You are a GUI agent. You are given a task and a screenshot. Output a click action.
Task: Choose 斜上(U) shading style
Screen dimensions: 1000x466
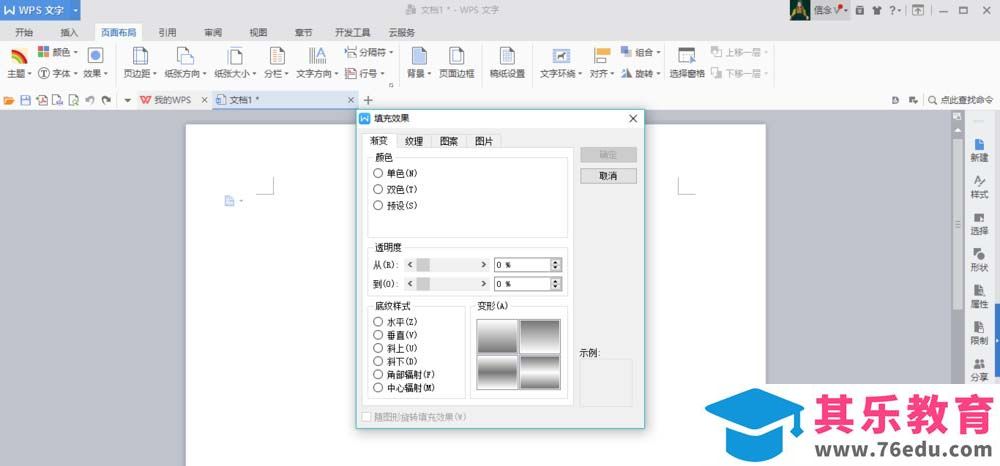[378, 348]
